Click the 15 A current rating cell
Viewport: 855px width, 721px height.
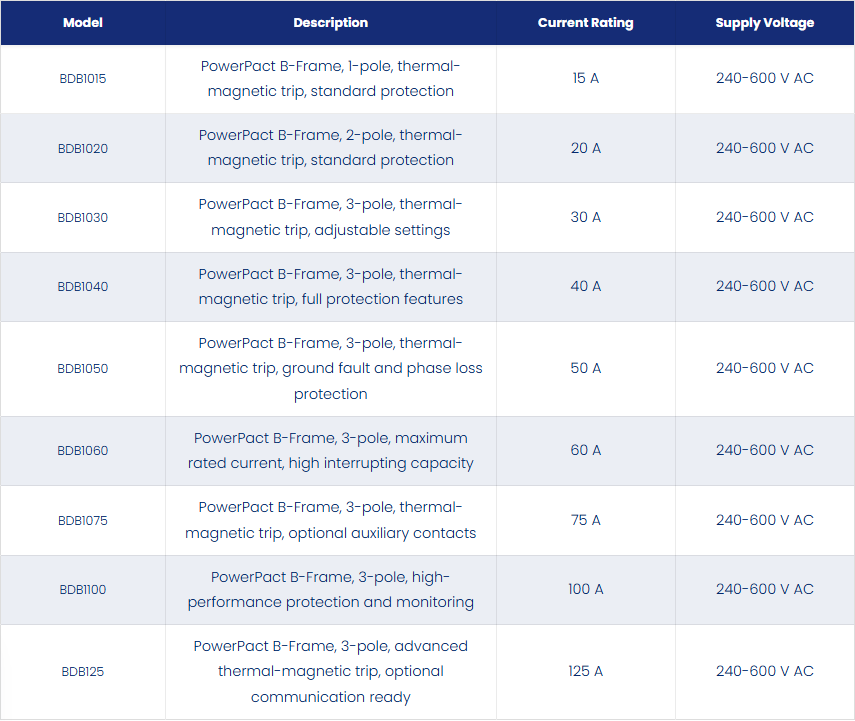click(586, 79)
